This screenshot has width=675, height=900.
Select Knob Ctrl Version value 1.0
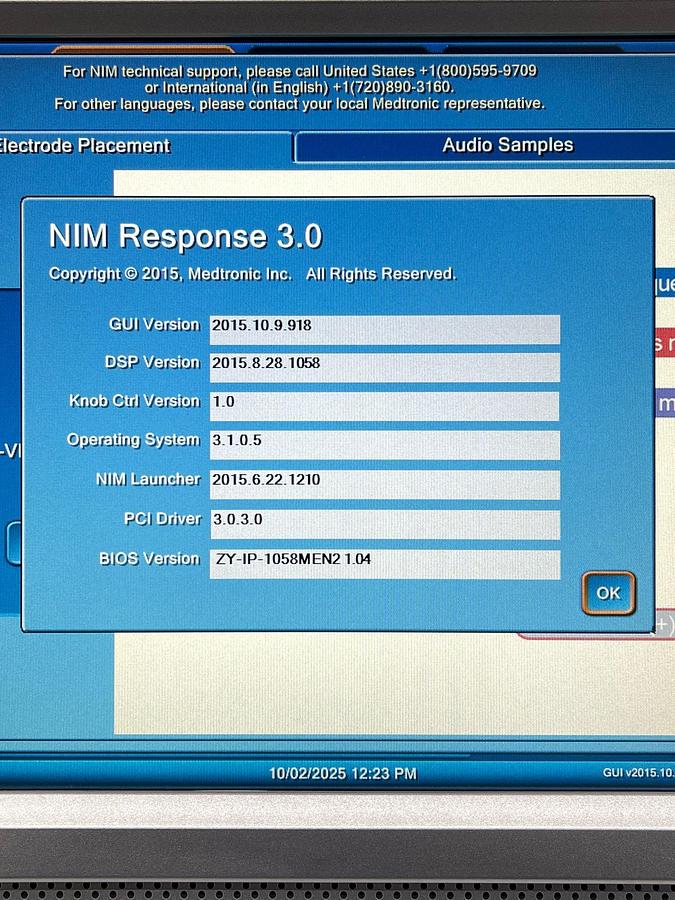coord(385,406)
